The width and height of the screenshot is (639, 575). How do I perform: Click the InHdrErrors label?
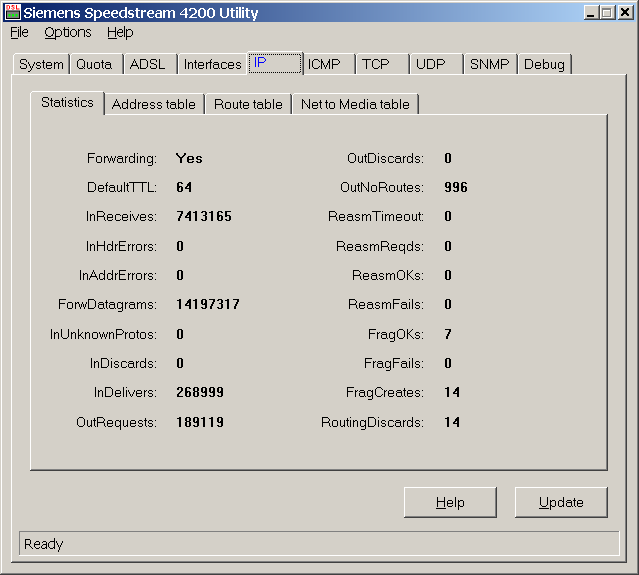click(x=121, y=247)
